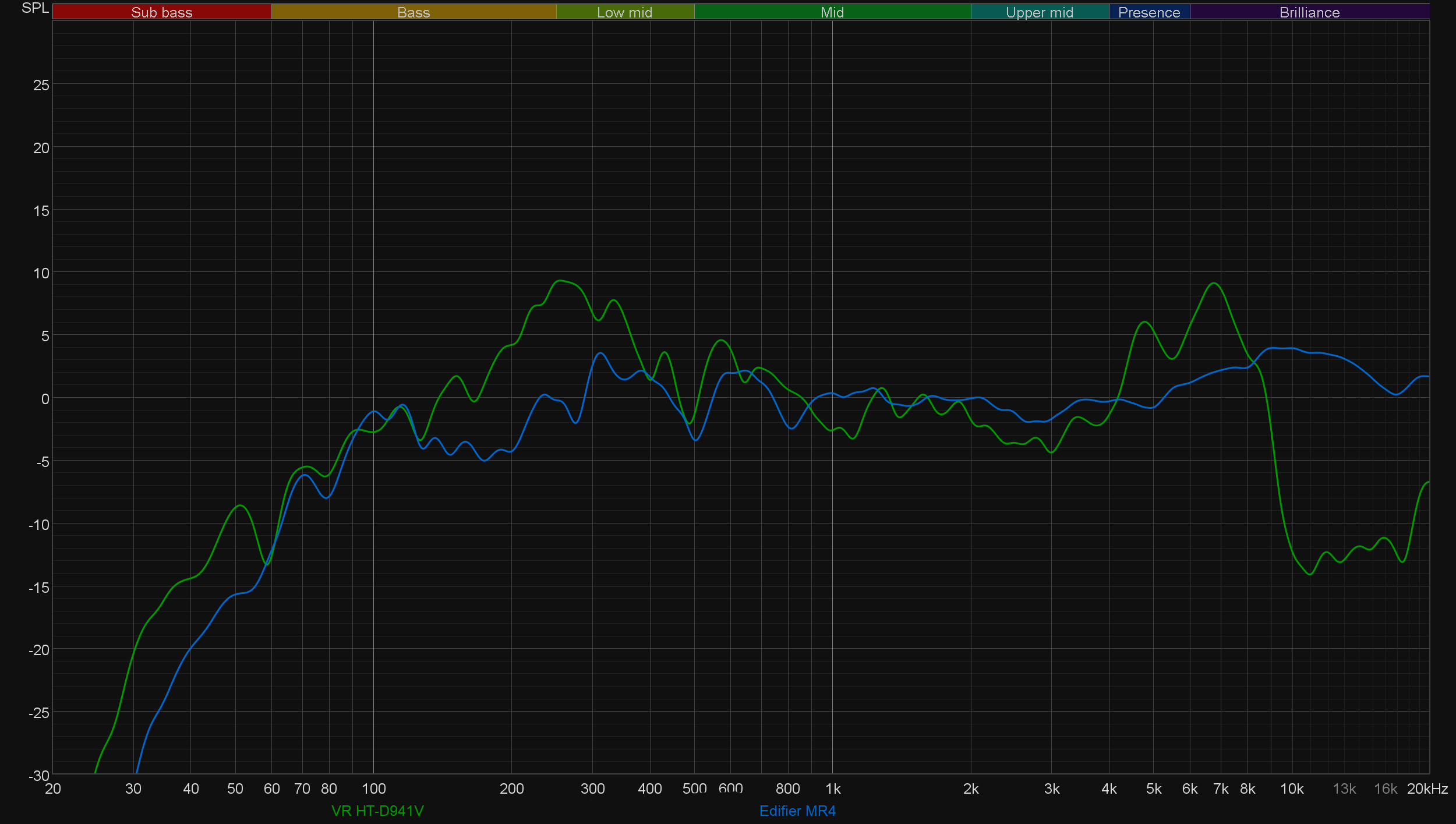
Task: Click blue curve peak near 300 Hz
Action: tap(600, 353)
